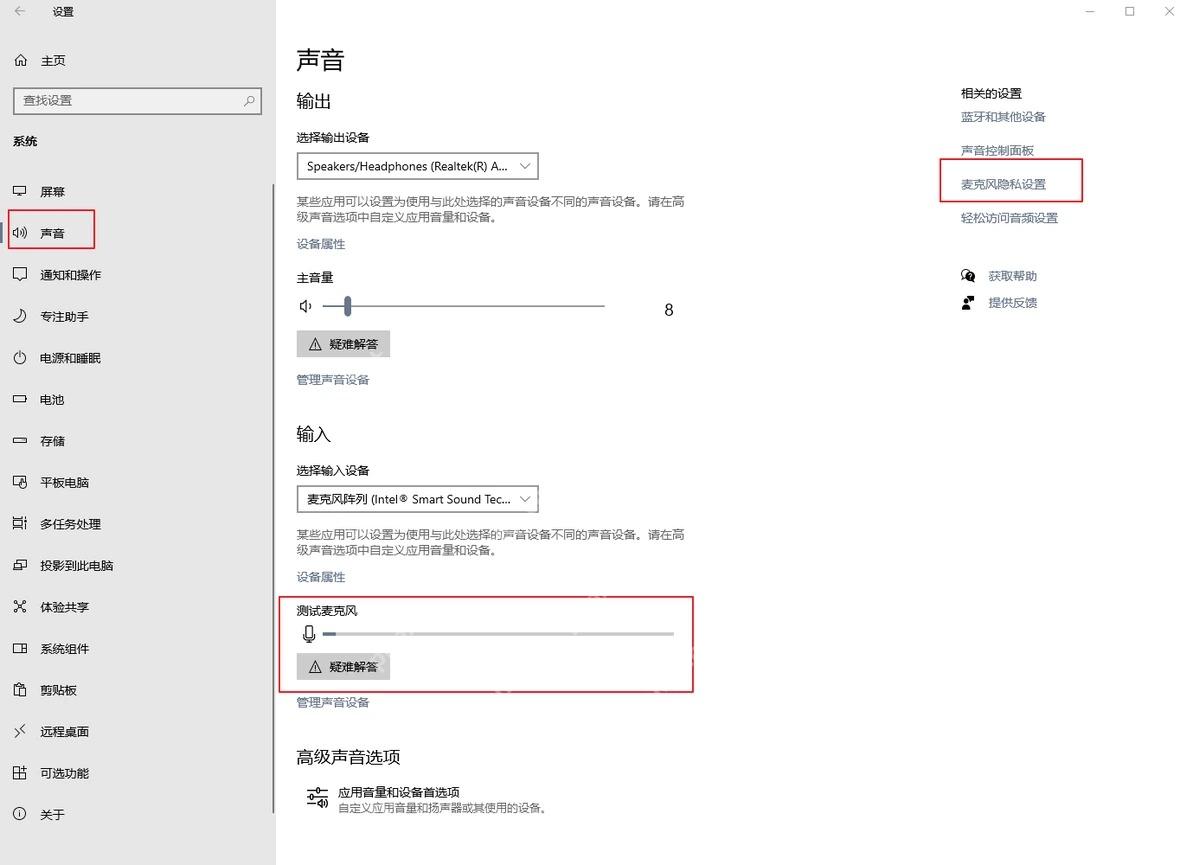Click the 平板电脑 tablet icon
The width and height of the screenshot is (1180, 865).
[20, 482]
